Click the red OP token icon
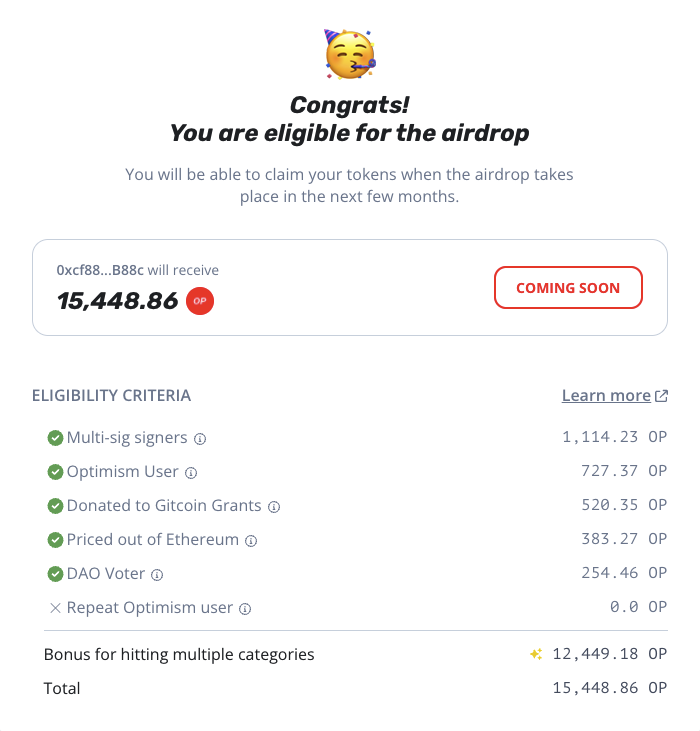The width and height of the screenshot is (700, 731). pos(200,301)
